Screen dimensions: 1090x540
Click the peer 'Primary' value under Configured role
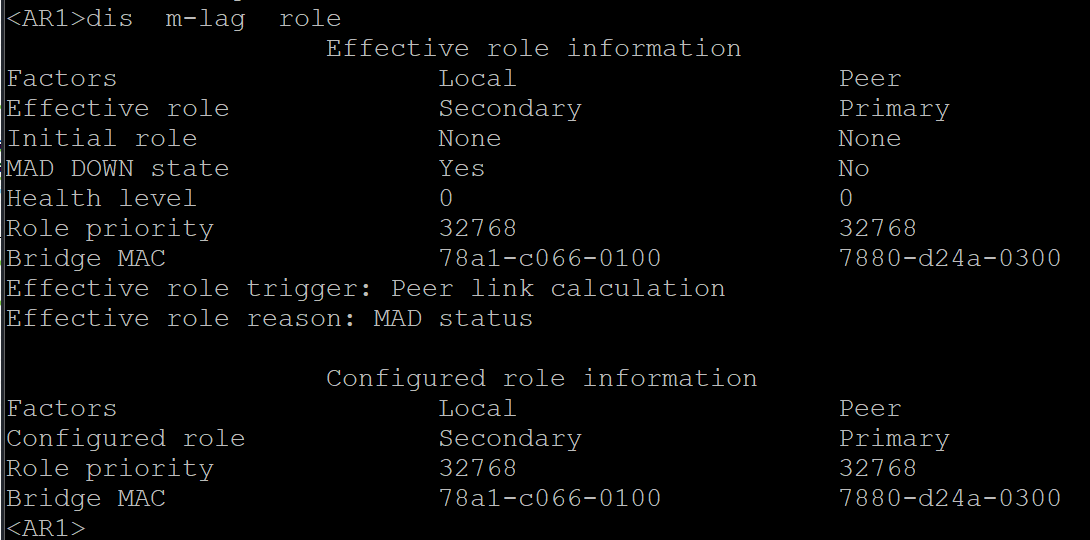tap(893, 439)
